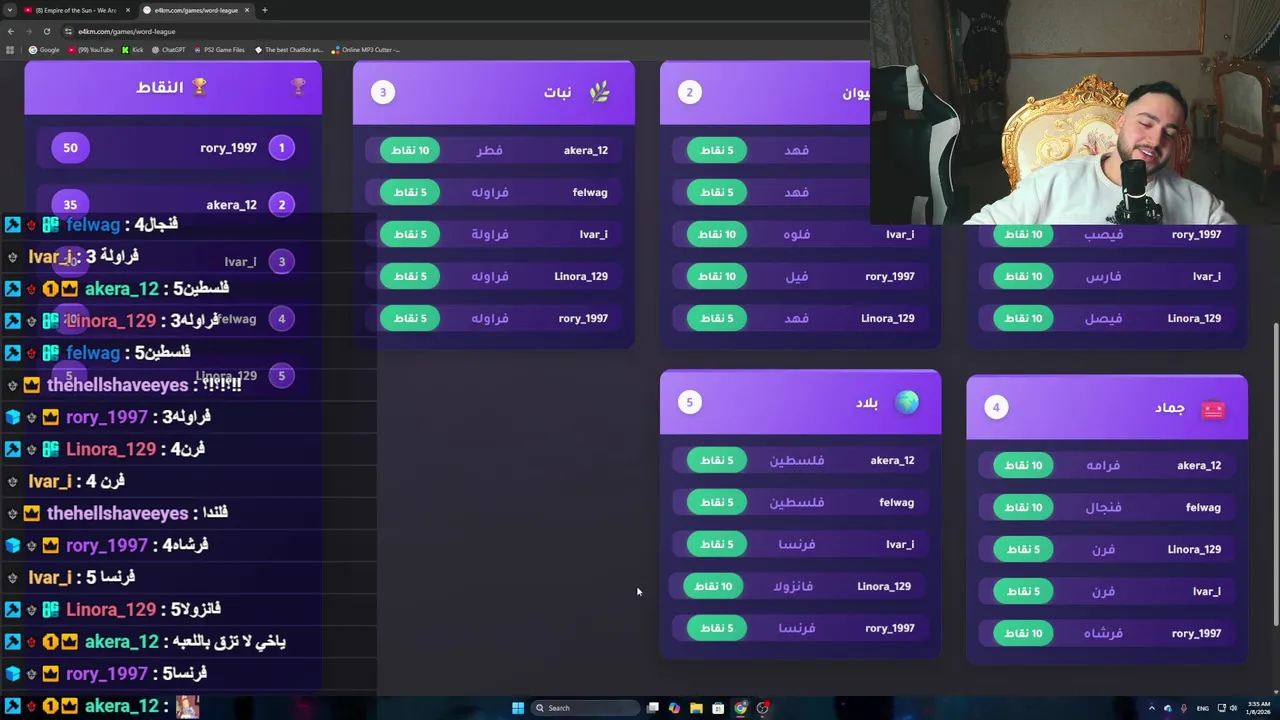This screenshot has height=720, width=1280.
Task: Open the Online MP3 Cutter bookmark
Action: [x=366, y=49]
